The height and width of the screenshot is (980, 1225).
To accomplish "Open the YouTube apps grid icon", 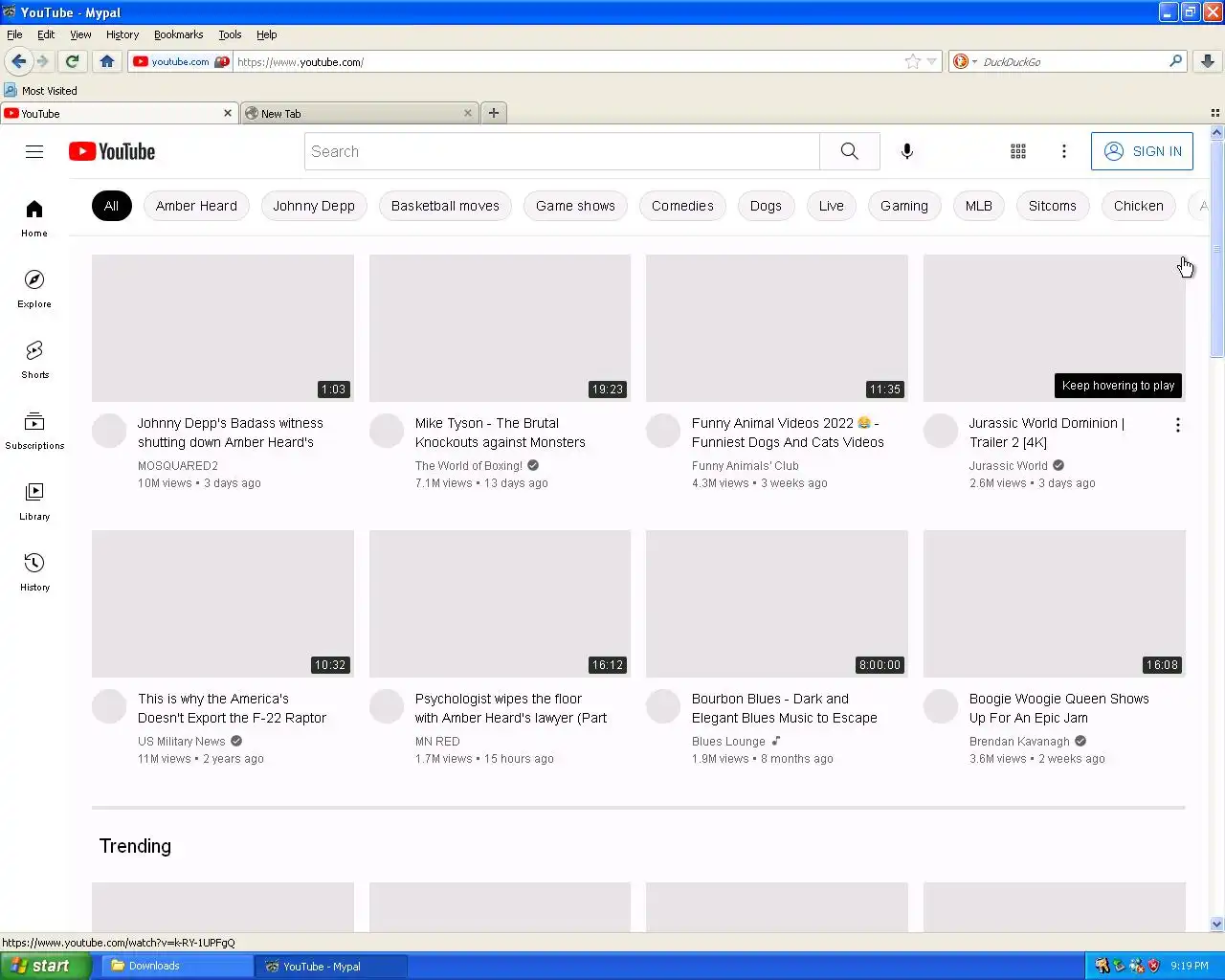I will click(x=1018, y=151).
